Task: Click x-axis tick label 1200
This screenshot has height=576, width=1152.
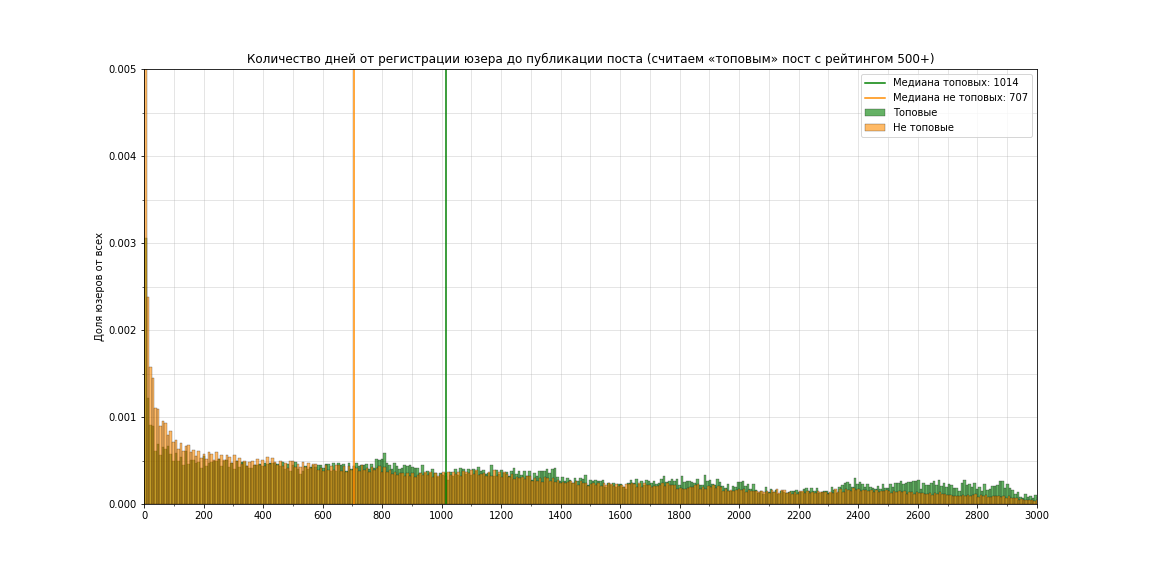Action: click(x=501, y=516)
